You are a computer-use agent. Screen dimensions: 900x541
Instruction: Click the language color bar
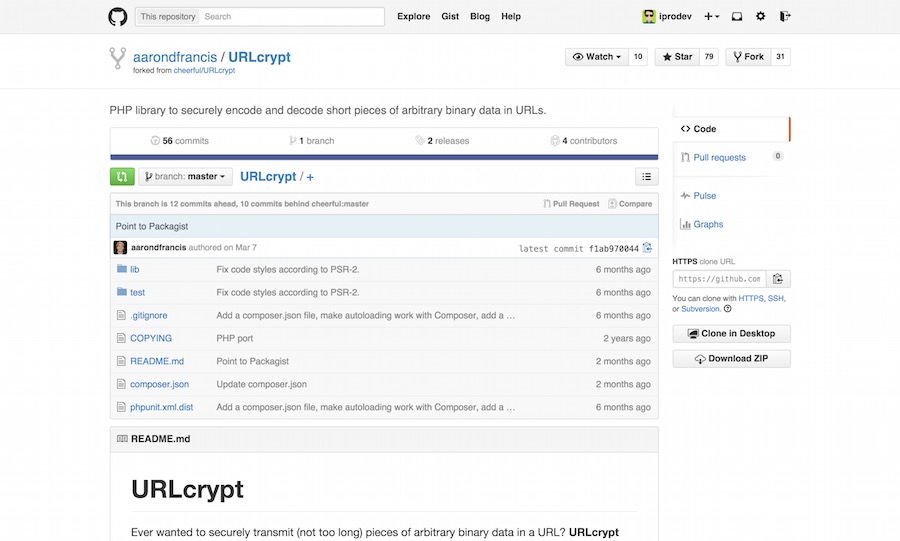(x=384, y=157)
